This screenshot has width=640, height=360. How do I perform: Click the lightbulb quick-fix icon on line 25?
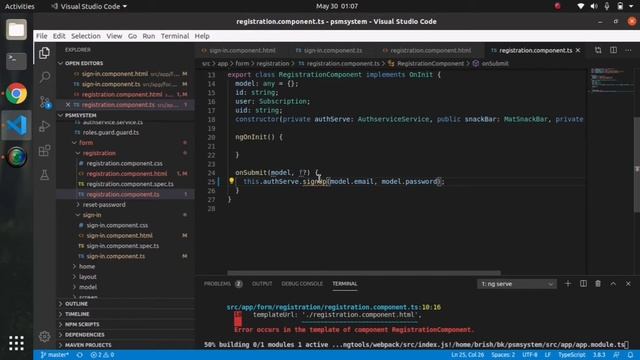(231, 181)
